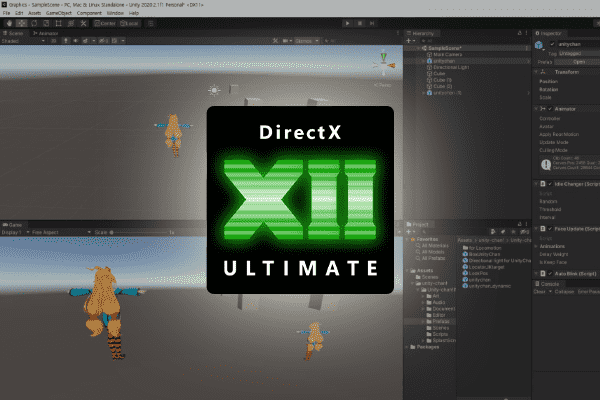Open the Component menu

[x=89, y=13]
